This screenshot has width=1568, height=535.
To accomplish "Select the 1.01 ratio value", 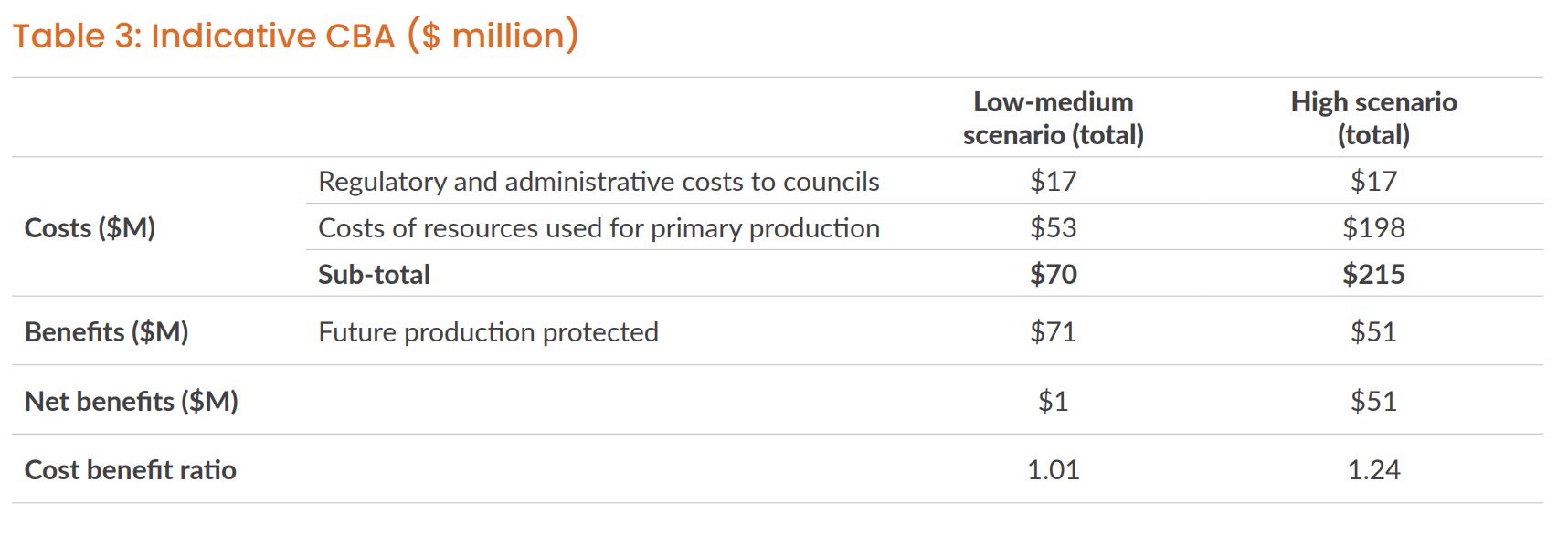I will click(x=1053, y=469).
